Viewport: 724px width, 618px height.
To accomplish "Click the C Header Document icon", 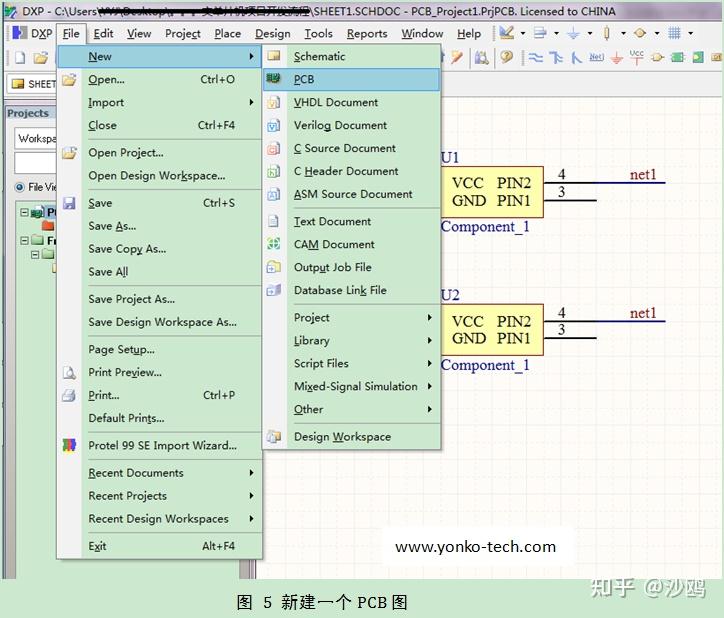I will point(273,171).
